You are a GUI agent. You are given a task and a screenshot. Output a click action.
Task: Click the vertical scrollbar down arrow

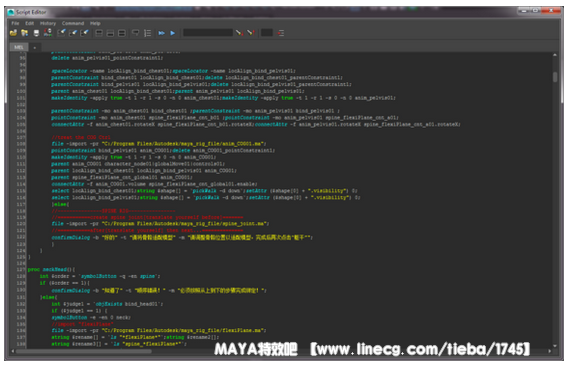tap(555, 346)
